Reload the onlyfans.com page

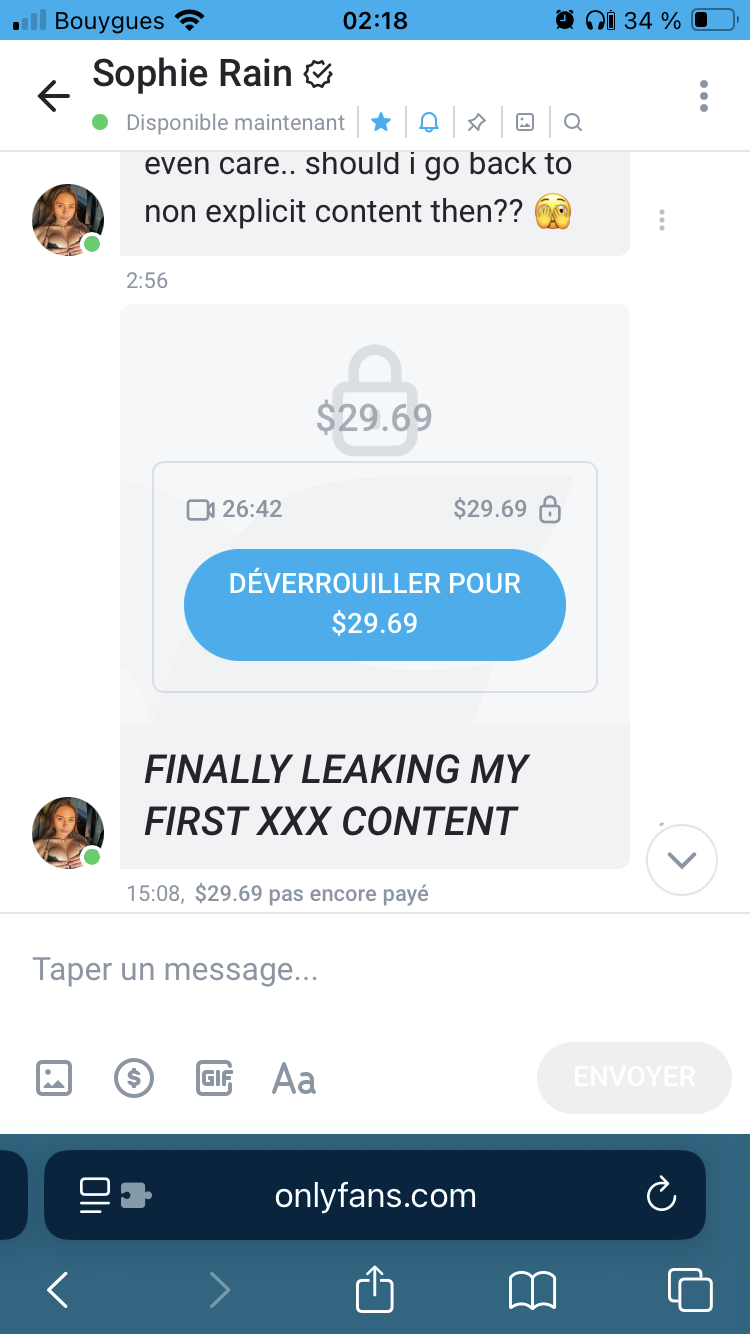pyautogui.click(x=661, y=1195)
